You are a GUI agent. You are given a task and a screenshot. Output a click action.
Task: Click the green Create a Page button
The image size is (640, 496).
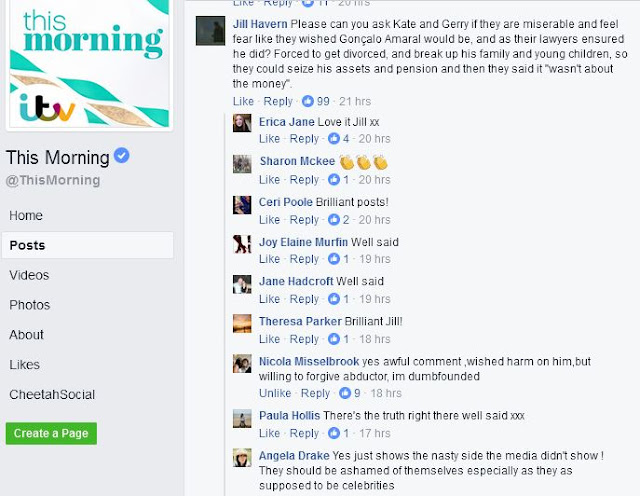[x=51, y=433]
